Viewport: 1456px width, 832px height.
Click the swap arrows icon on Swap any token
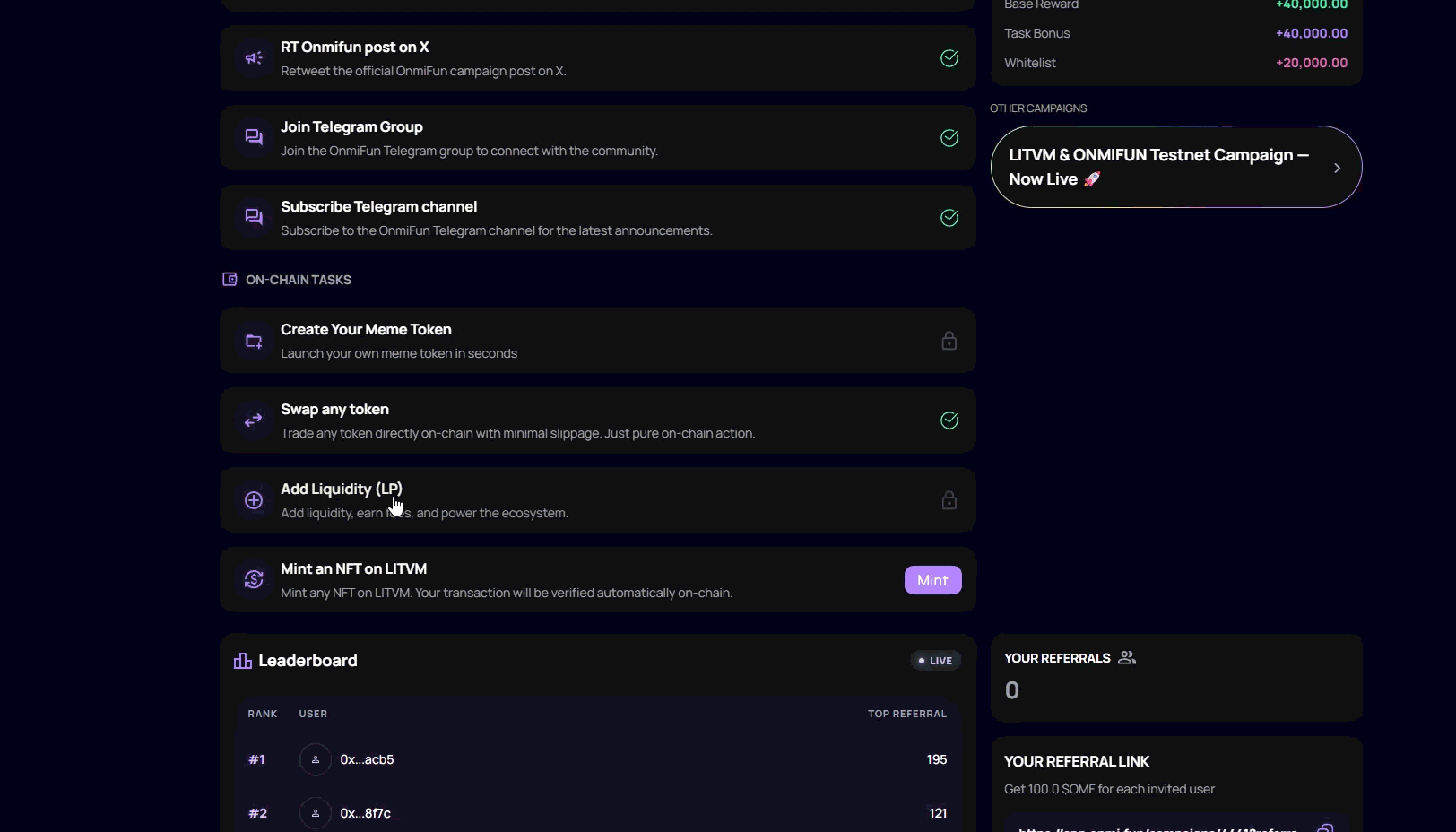pyautogui.click(x=254, y=420)
